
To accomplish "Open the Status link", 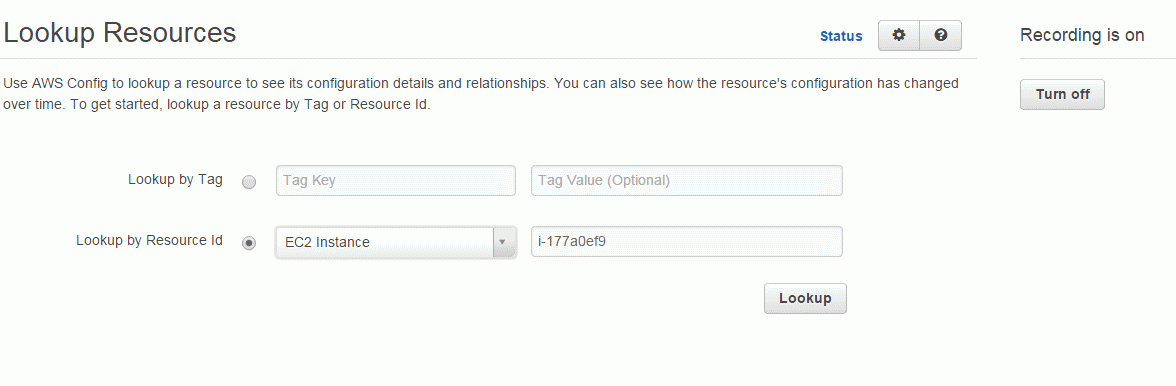I will [x=841, y=36].
